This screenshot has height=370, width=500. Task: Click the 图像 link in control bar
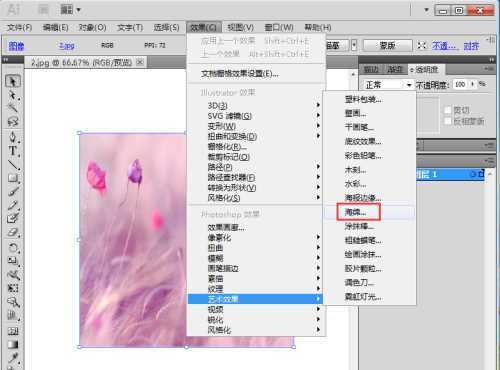click(x=16, y=46)
